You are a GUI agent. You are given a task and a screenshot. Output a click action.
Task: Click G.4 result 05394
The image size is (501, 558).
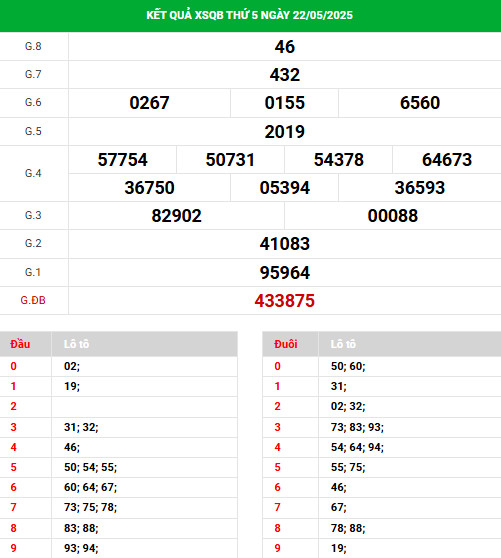(285, 188)
